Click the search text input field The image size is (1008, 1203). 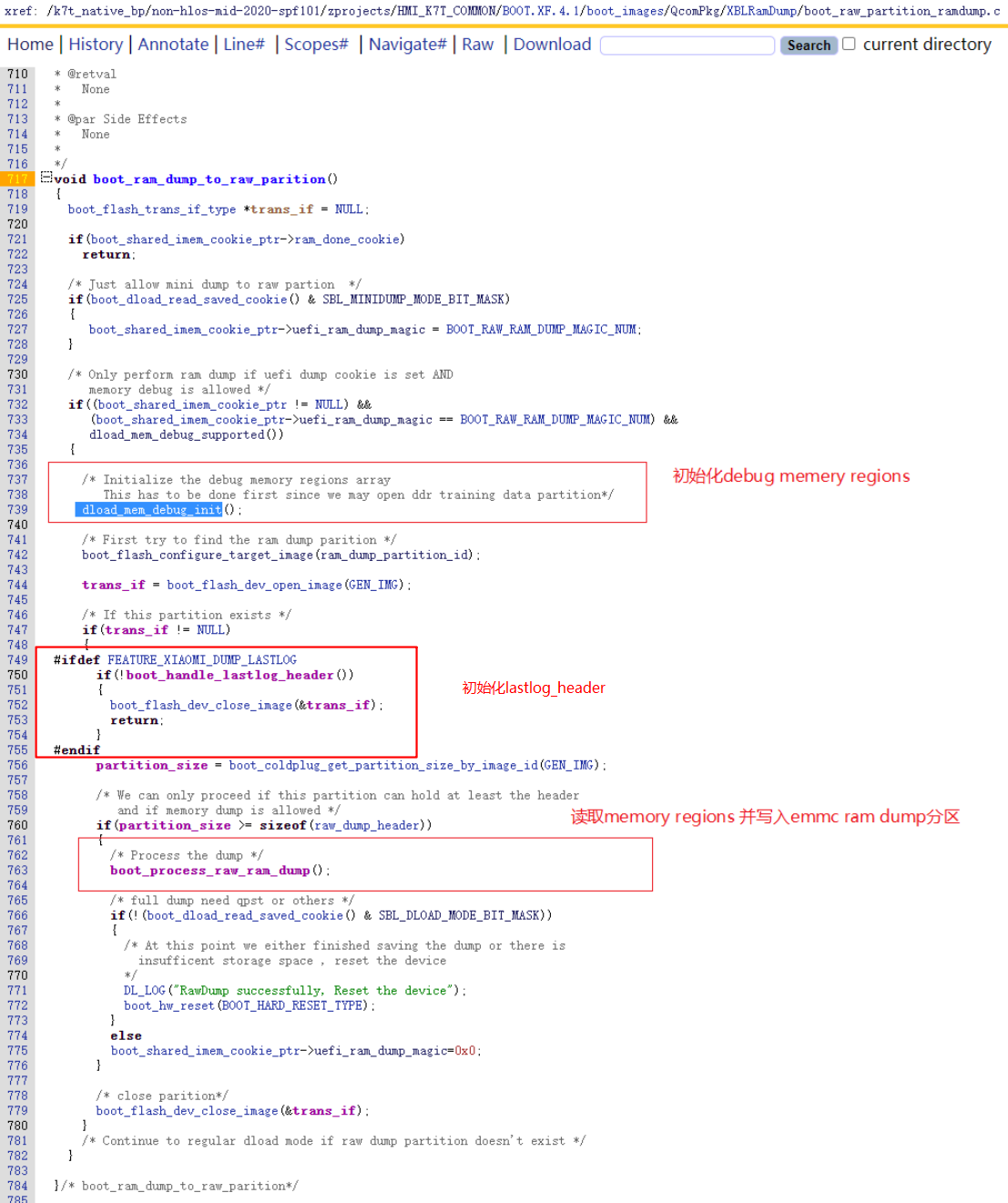[x=687, y=46]
